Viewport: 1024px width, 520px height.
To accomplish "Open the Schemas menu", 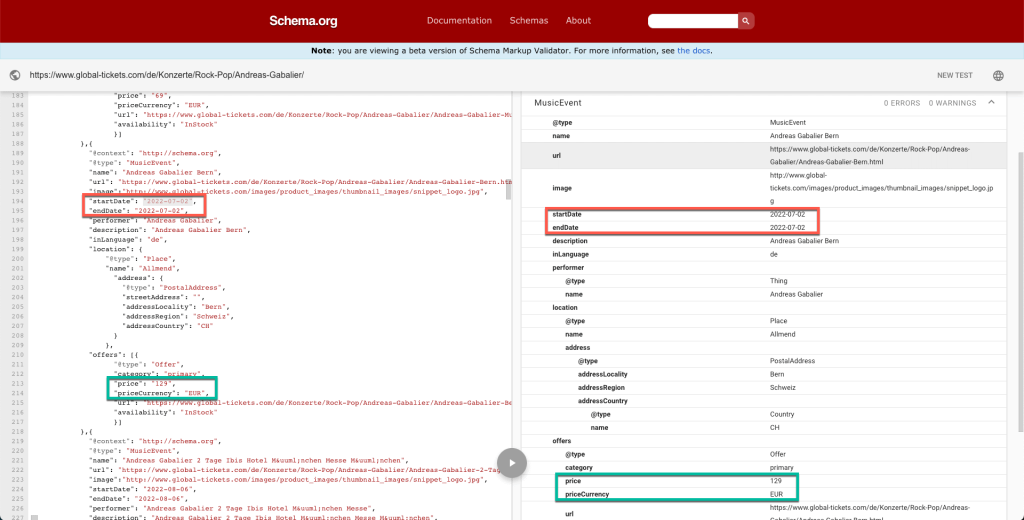I will (x=528, y=20).
